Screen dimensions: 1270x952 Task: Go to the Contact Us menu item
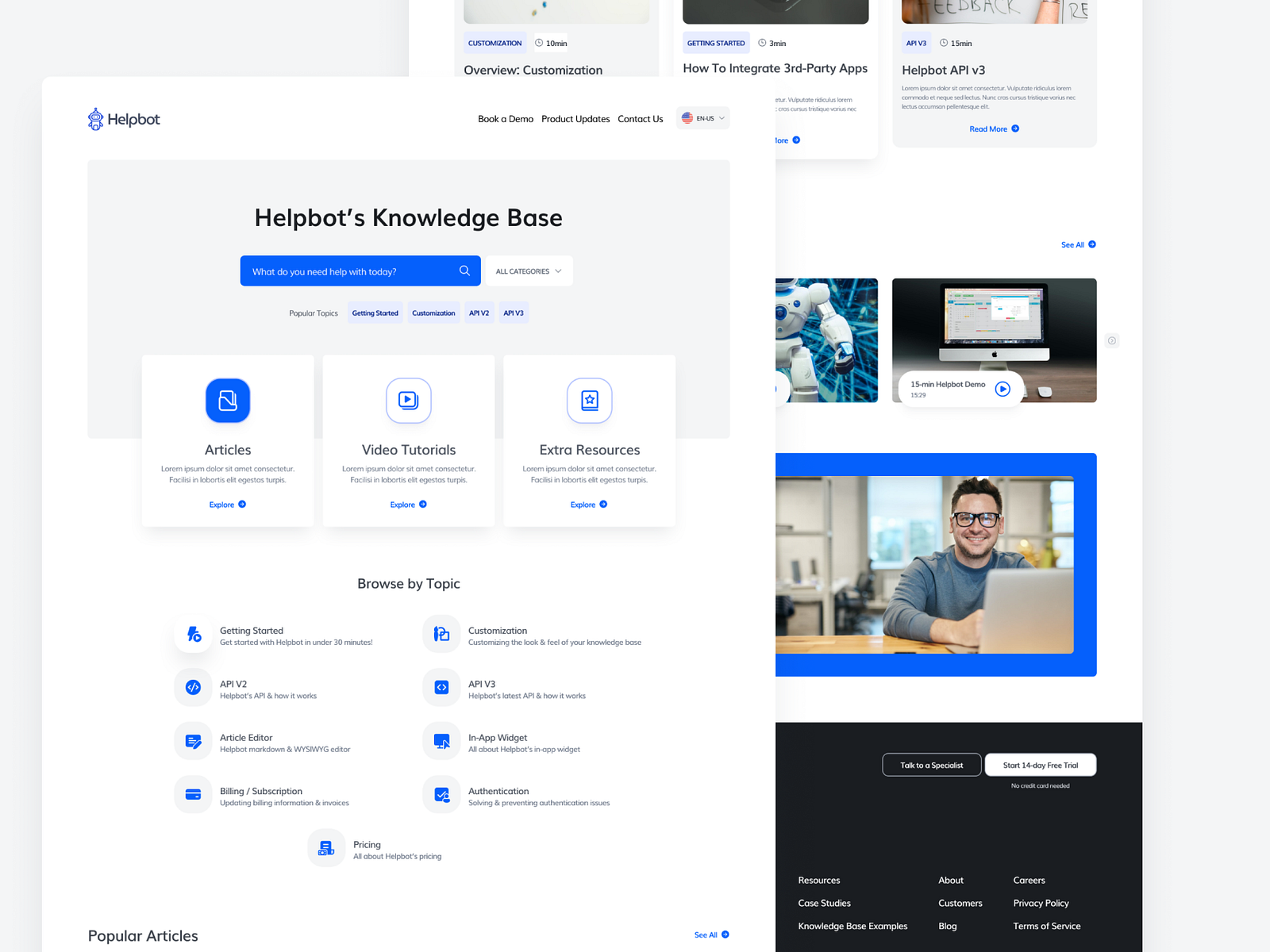click(640, 118)
